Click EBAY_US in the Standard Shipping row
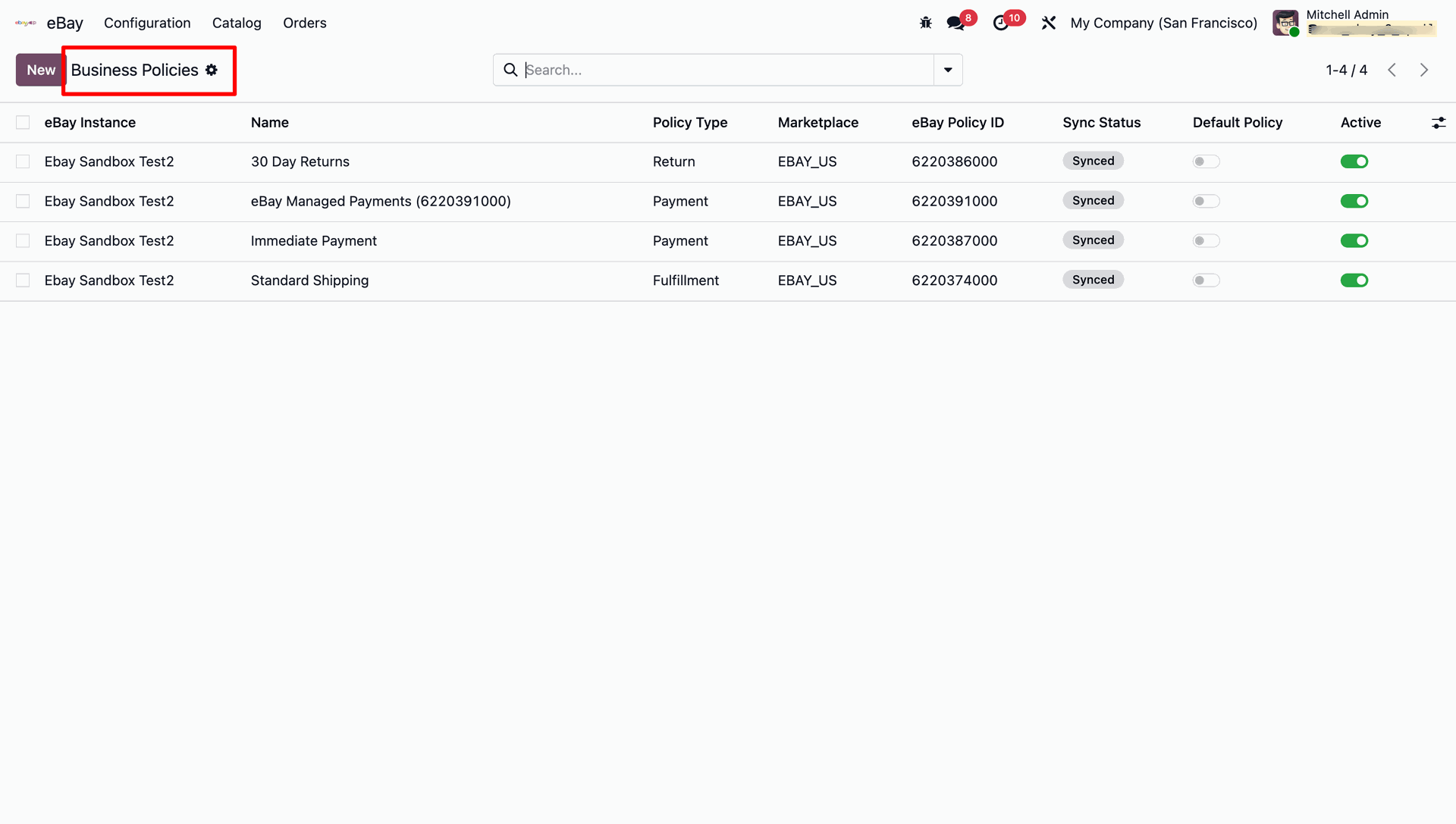 coord(808,280)
